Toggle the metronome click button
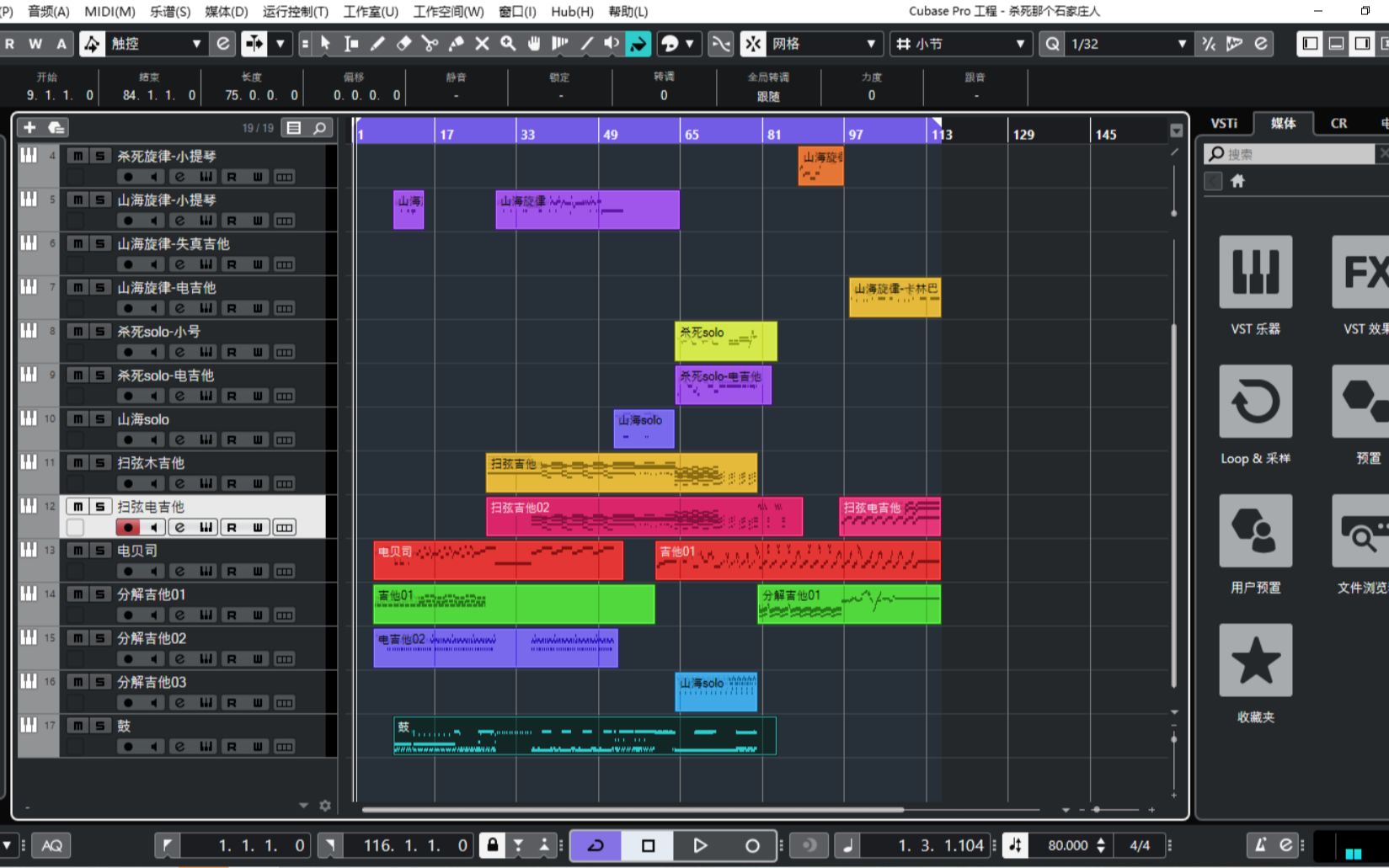 1260,845
